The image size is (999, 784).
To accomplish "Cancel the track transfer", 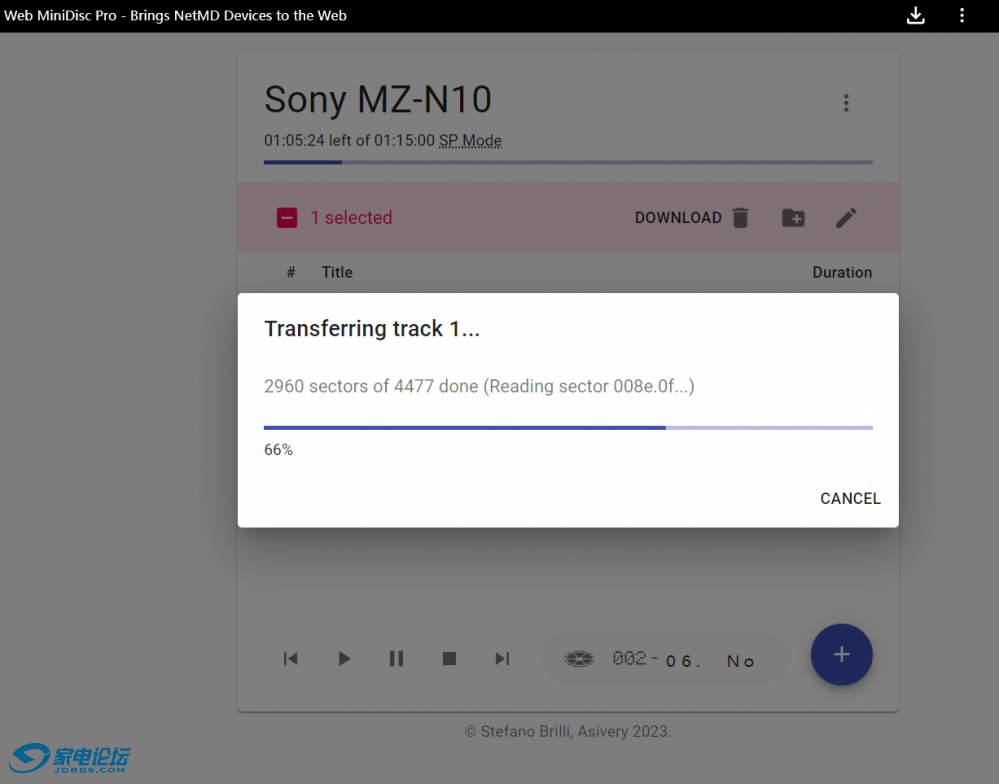I will pyautogui.click(x=850, y=499).
